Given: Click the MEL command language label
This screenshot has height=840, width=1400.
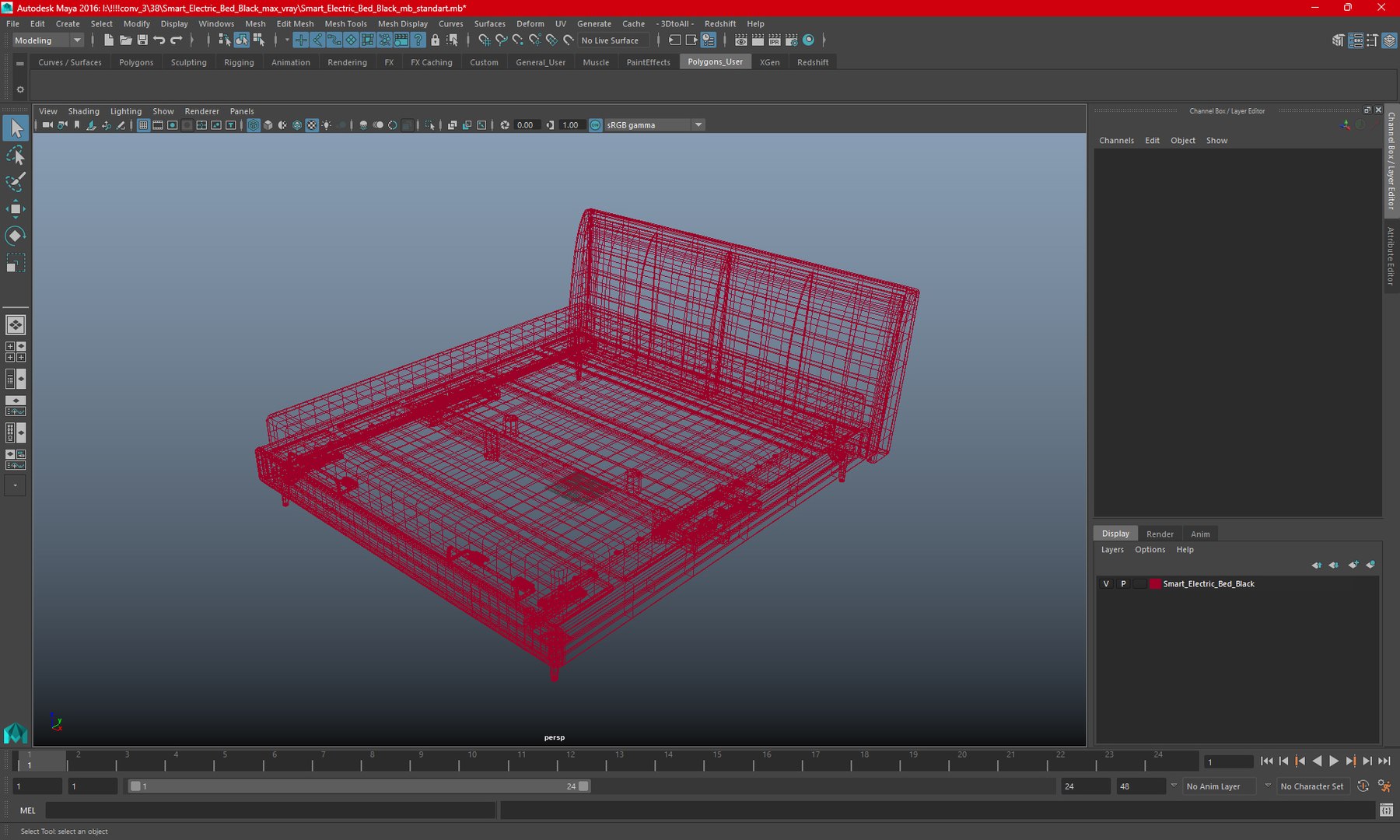Looking at the screenshot, I should [x=28, y=810].
